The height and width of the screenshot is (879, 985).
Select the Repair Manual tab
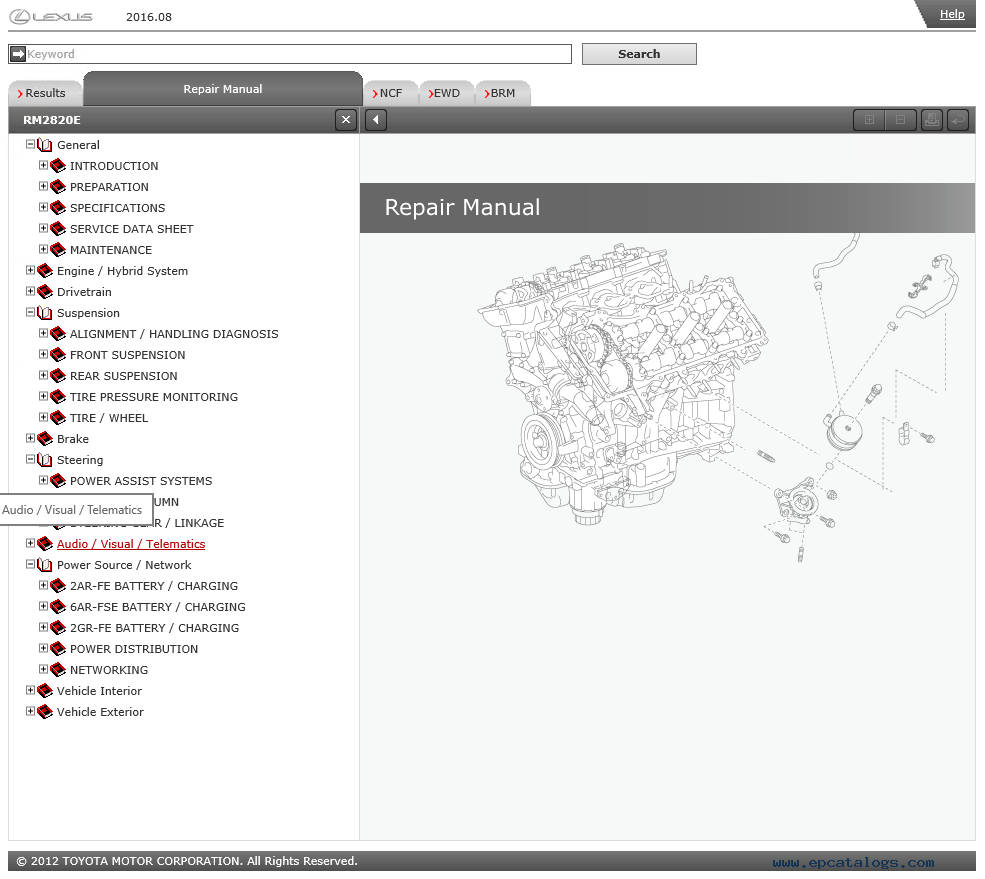click(223, 89)
